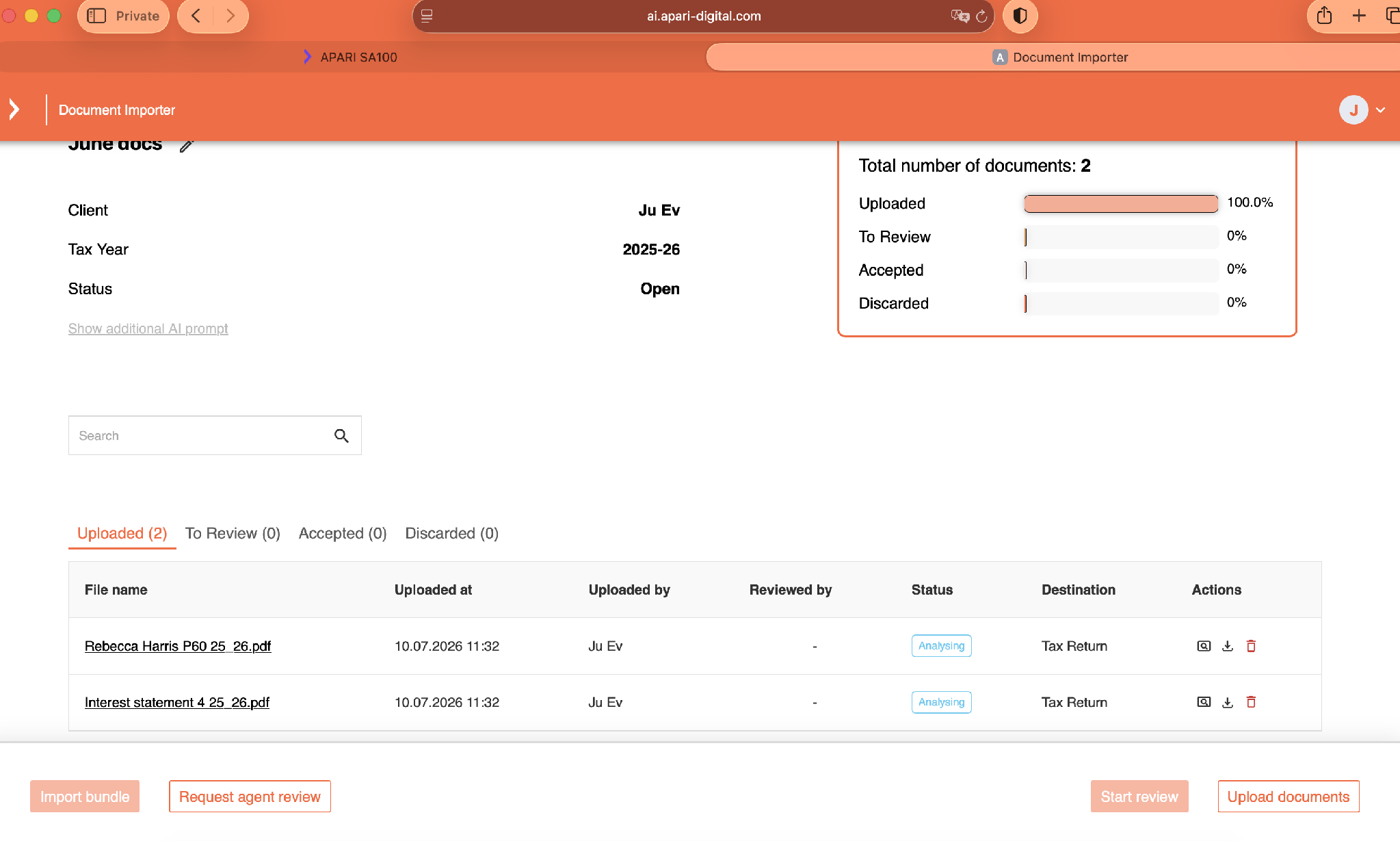Click the Uploaded progress bar
This screenshot has height=841, width=1400.
point(1121,203)
